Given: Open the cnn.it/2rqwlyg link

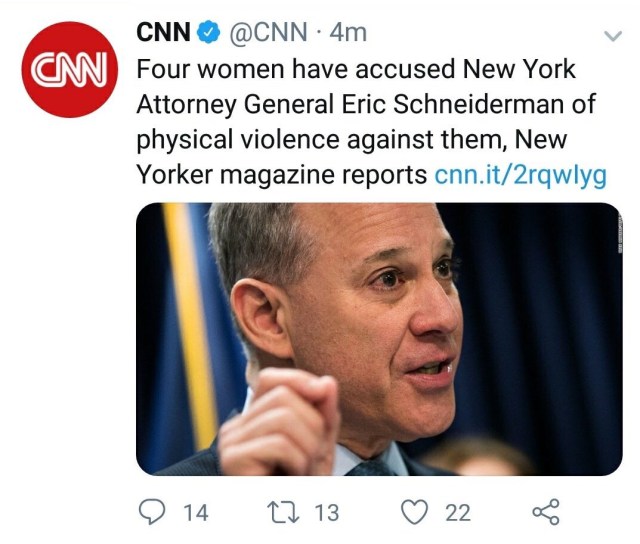Looking at the screenshot, I should pyautogui.click(x=520, y=175).
